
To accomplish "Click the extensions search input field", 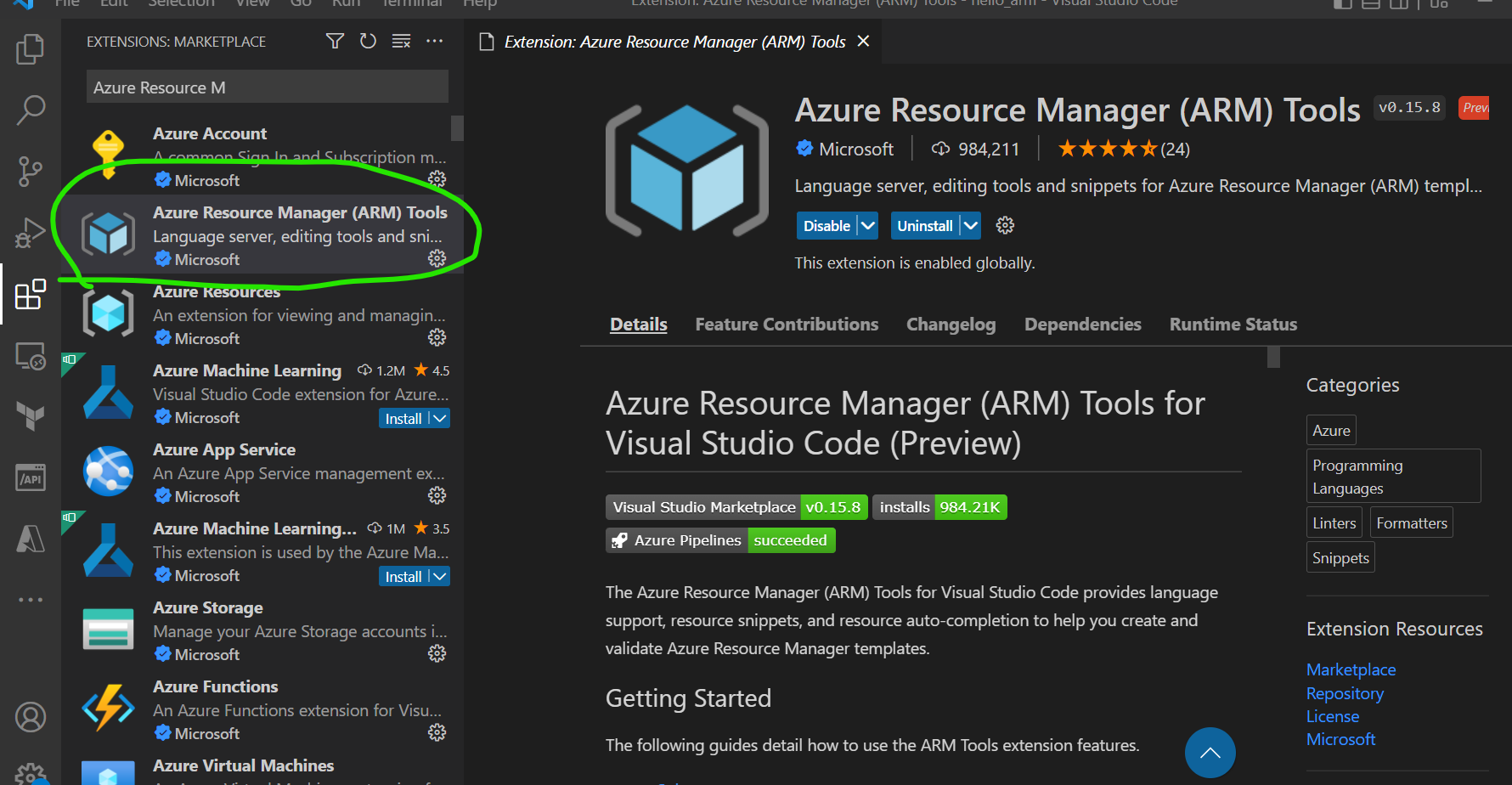I will [268, 87].
